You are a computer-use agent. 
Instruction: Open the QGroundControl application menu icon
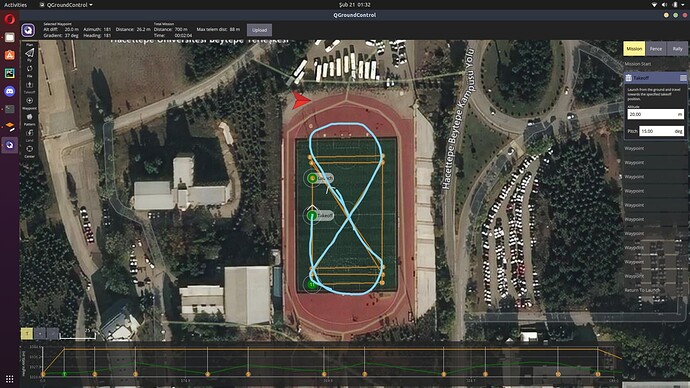click(x=28, y=30)
